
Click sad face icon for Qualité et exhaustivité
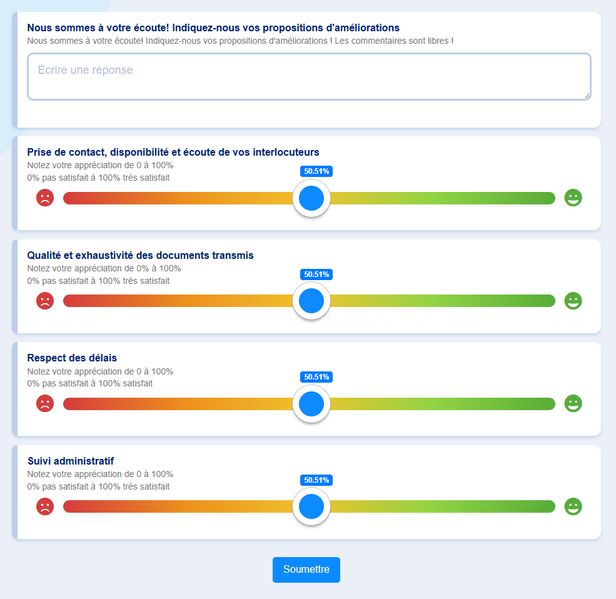(45, 301)
